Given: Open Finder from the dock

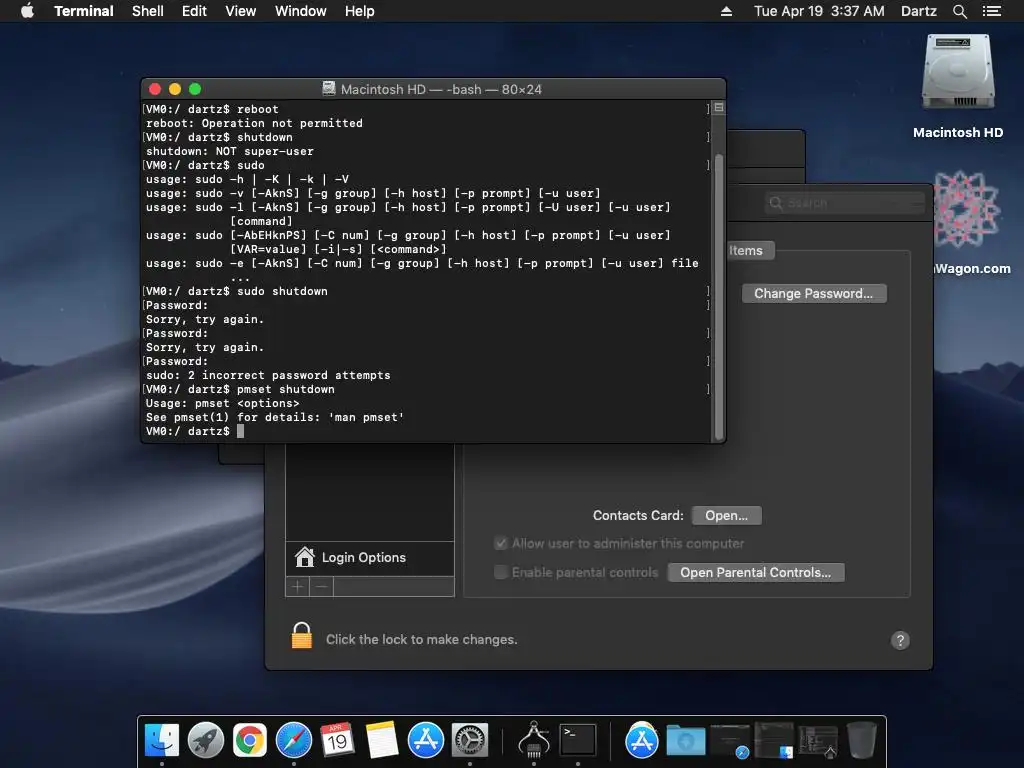Looking at the screenshot, I should coord(161,741).
